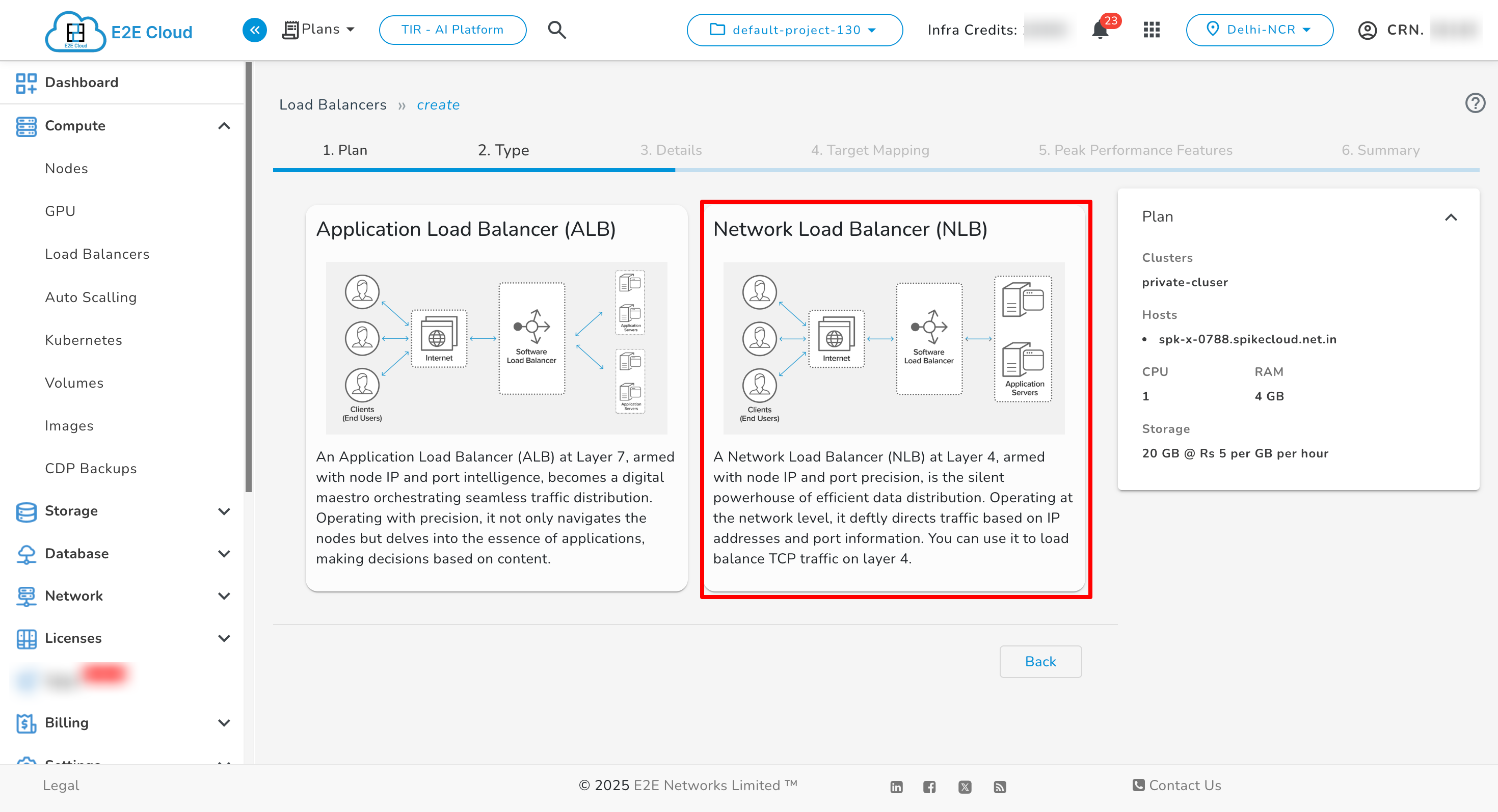The height and width of the screenshot is (812, 1498).
Task: Switch to the 6. Summary step
Action: click(x=1380, y=150)
